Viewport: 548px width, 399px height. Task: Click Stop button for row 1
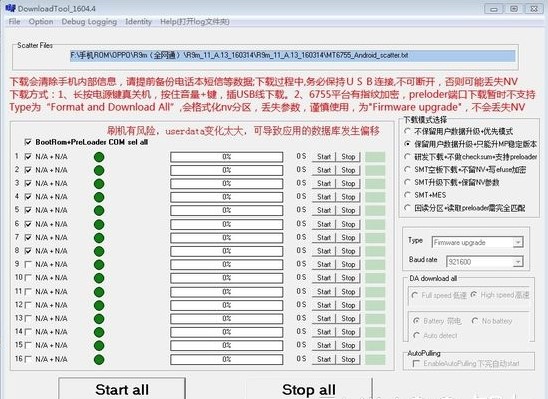pyautogui.click(x=348, y=157)
